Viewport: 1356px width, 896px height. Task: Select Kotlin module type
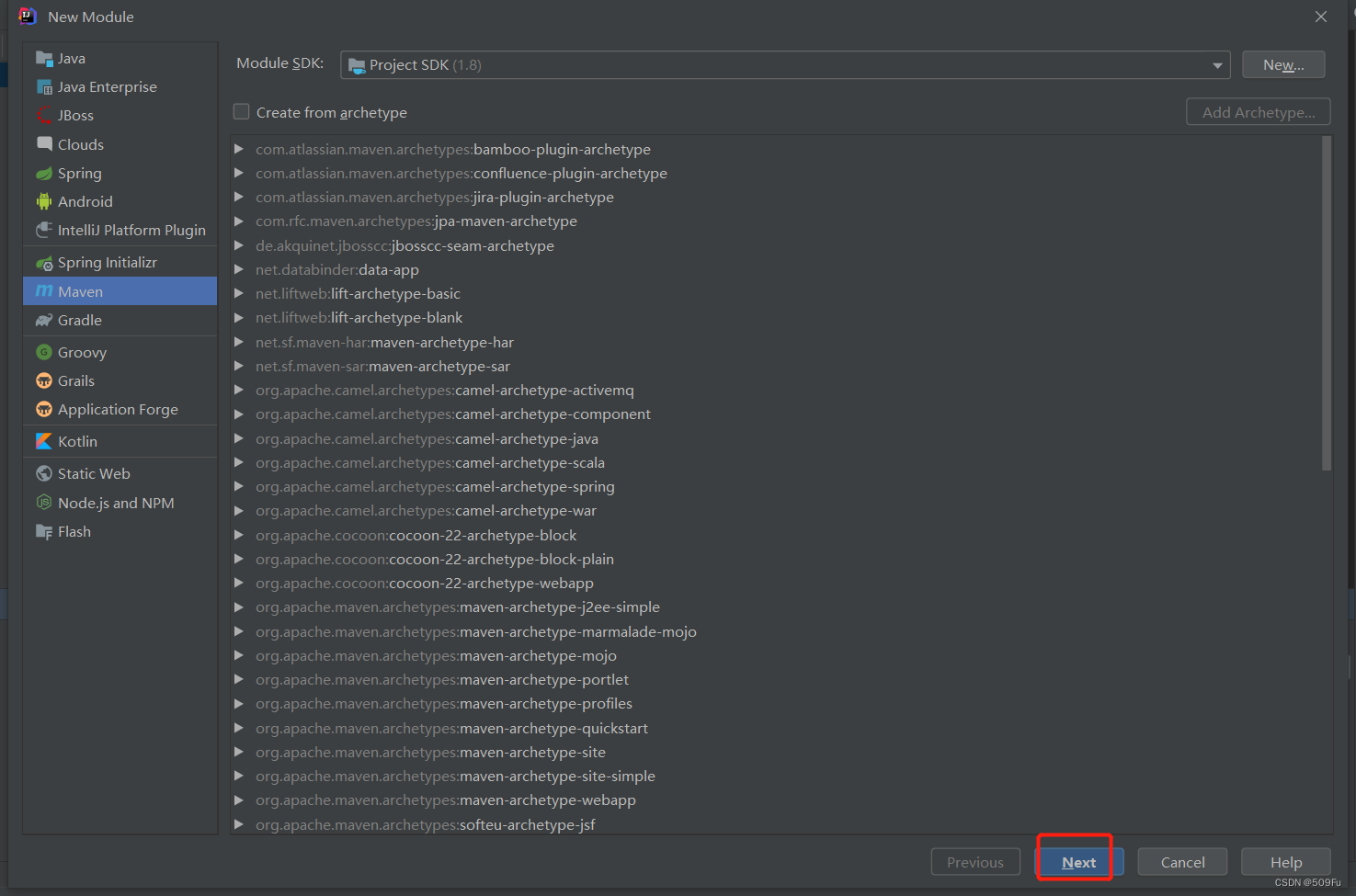tap(120, 441)
